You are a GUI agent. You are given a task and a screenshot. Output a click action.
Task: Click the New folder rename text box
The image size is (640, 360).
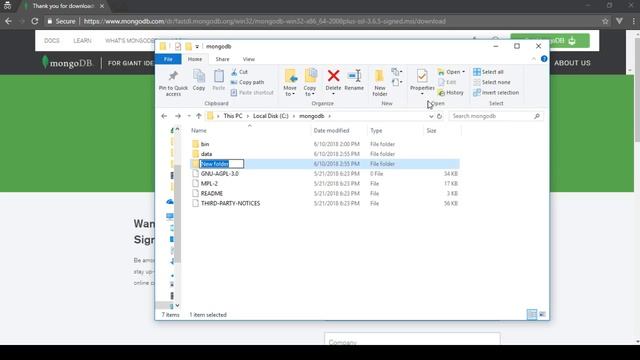point(222,164)
